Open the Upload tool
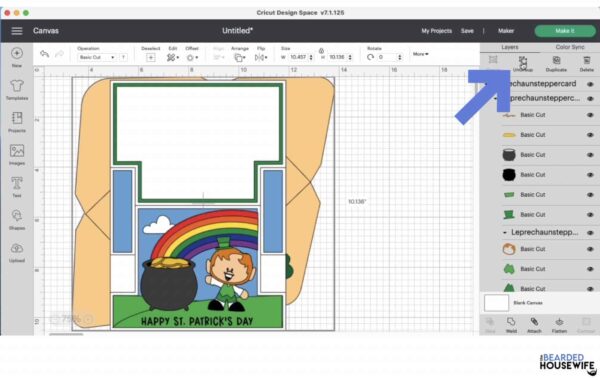This screenshot has height=381, width=600. tap(17, 252)
